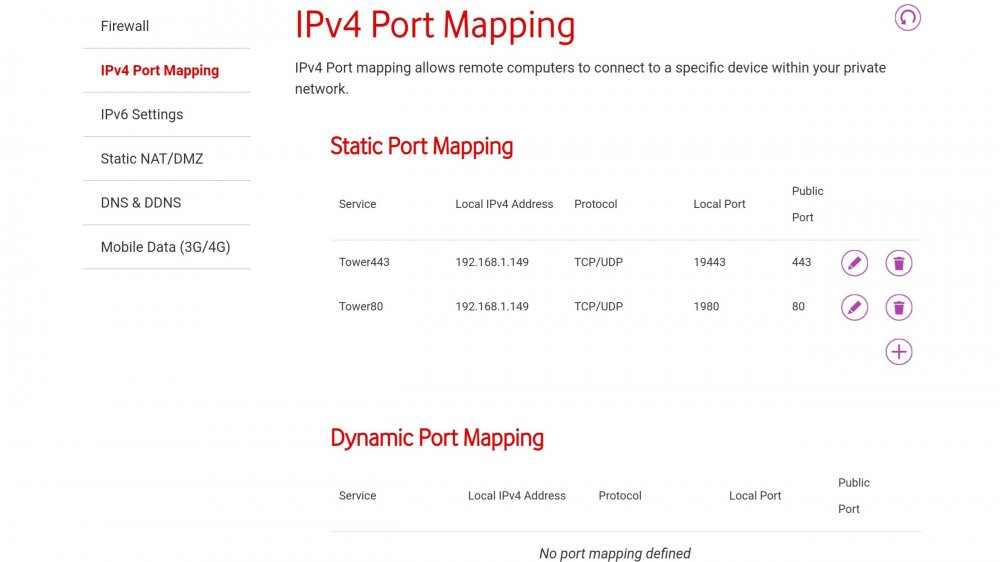Click Local Port header in dynamic table
1000x562 pixels.
coord(754,496)
